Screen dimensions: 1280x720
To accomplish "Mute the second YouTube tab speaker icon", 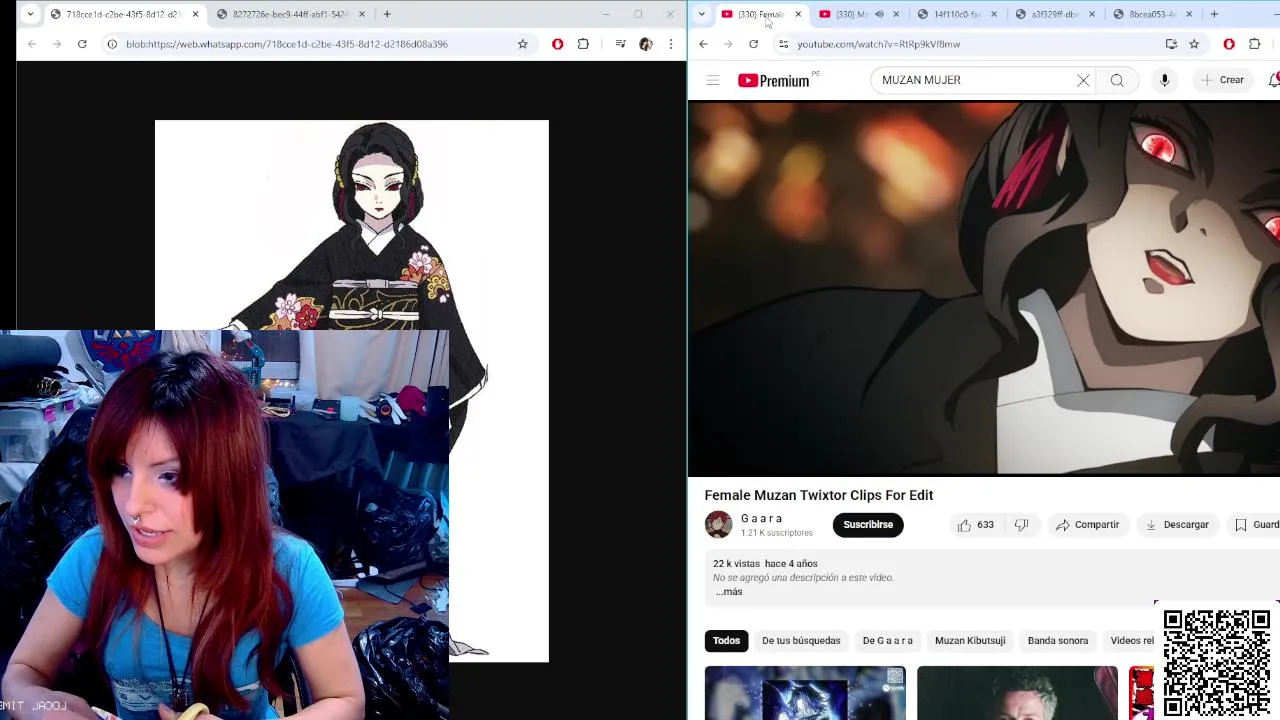I will click(x=879, y=14).
